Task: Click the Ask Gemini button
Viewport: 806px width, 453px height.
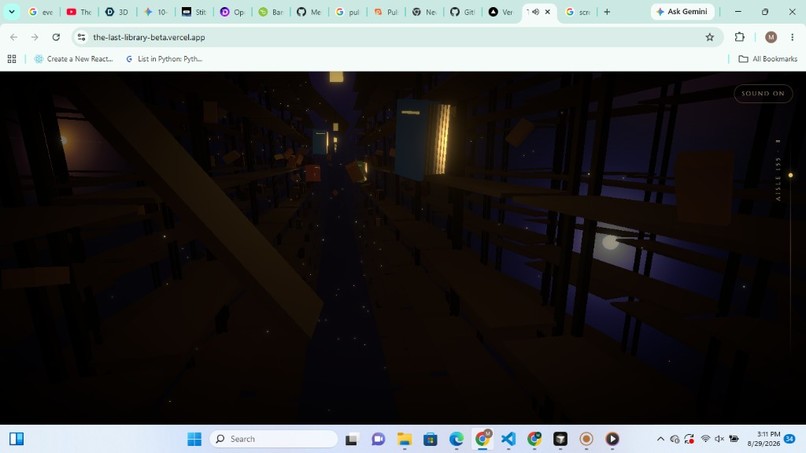Action: tap(682, 11)
